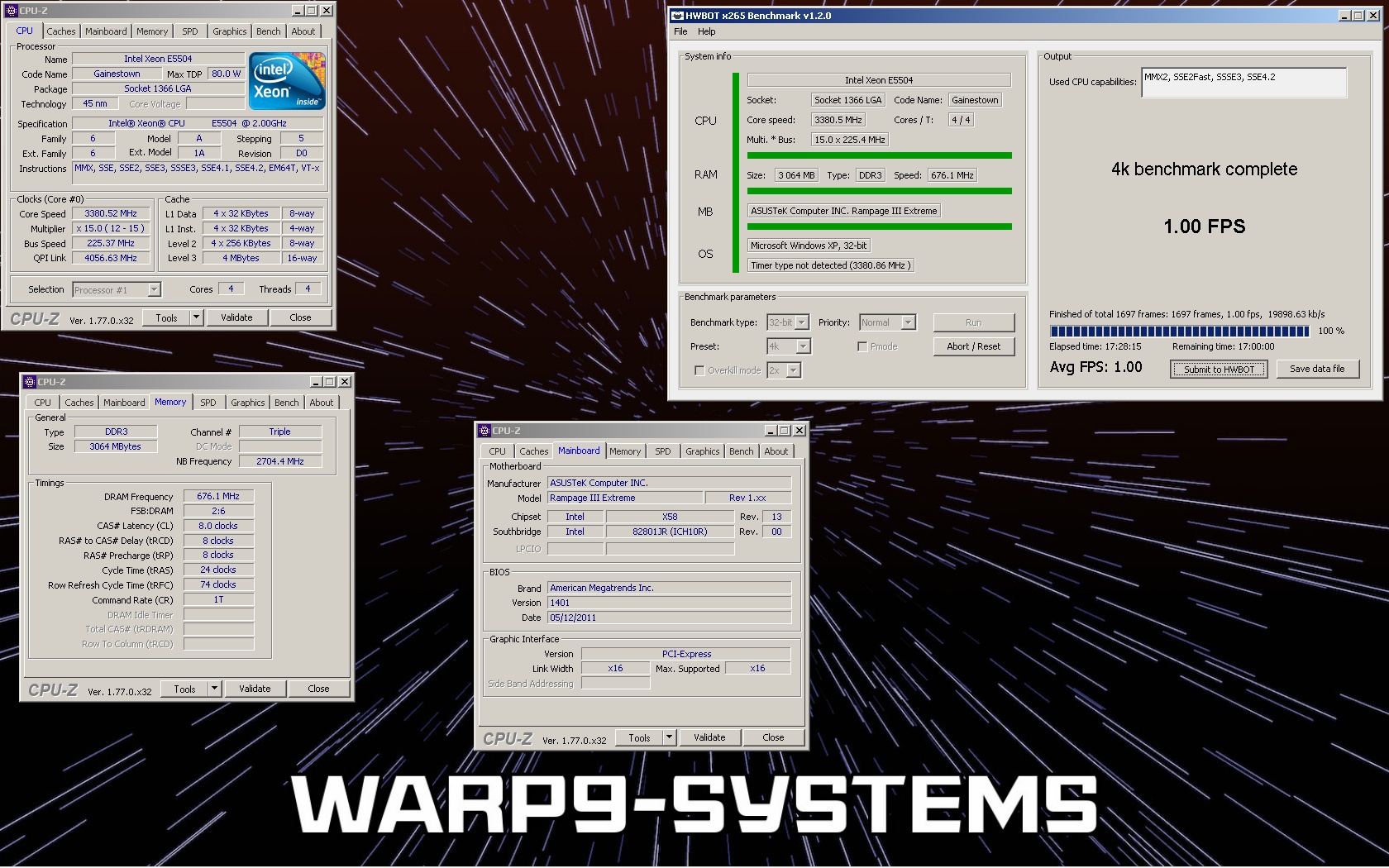Click the Core Speed 3380.52 MHz field
Viewport: 1389px width, 868px height.
click(111, 213)
